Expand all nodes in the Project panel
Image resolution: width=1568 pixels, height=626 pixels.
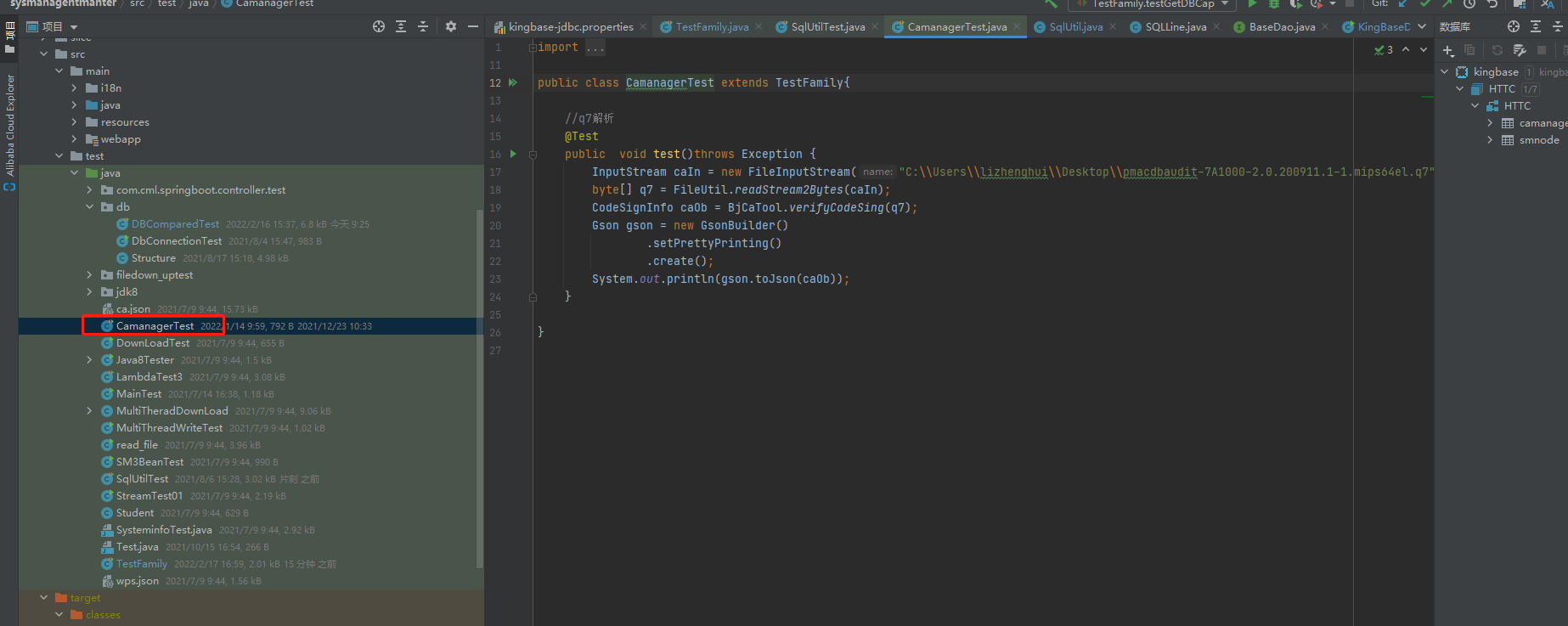pos(401,26)
